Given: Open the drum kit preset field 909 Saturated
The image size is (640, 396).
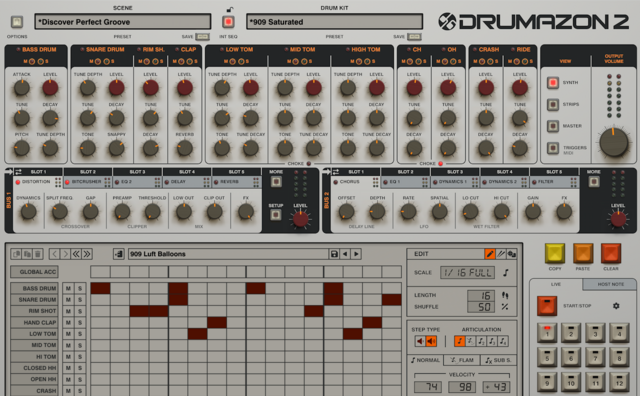Looking at the screenshot, I should coord(334,22).
